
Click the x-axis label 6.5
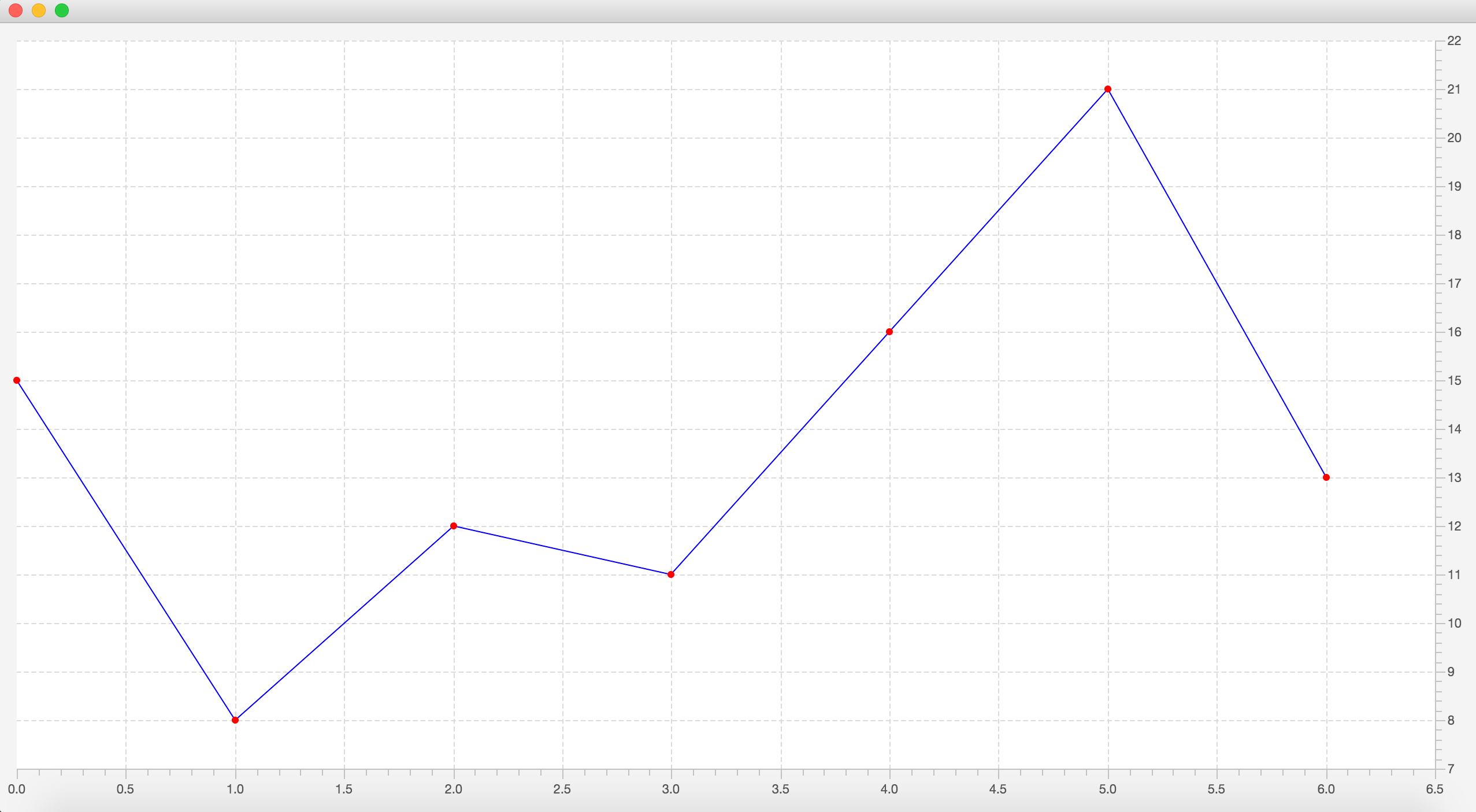1434,789
